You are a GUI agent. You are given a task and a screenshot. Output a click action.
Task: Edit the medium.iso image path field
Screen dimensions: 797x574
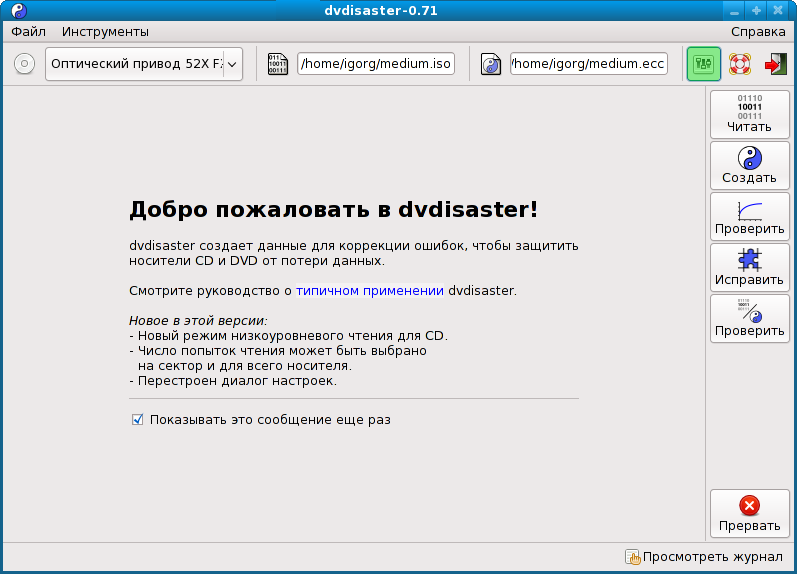(376, 64)
